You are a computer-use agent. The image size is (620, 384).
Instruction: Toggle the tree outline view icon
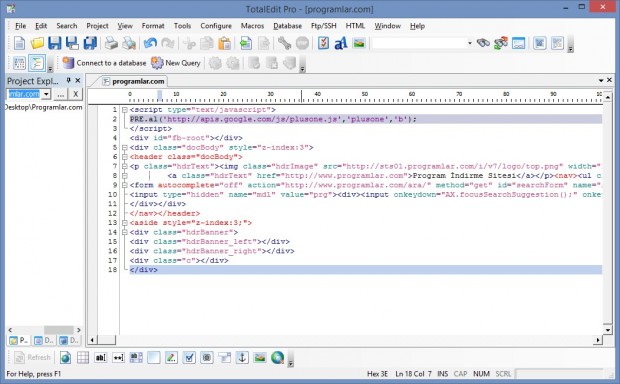click(x=37, y=63)
